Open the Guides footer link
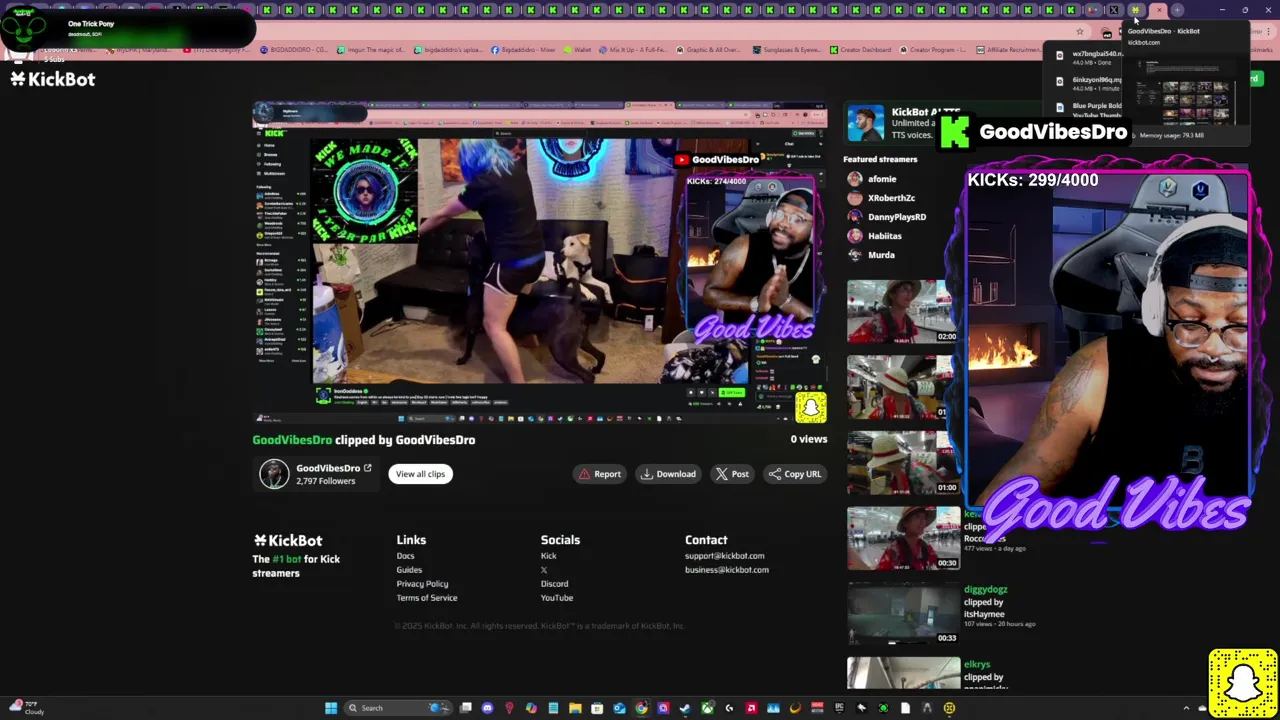Viewport: 1280px width, 720px height. (409, 570)
